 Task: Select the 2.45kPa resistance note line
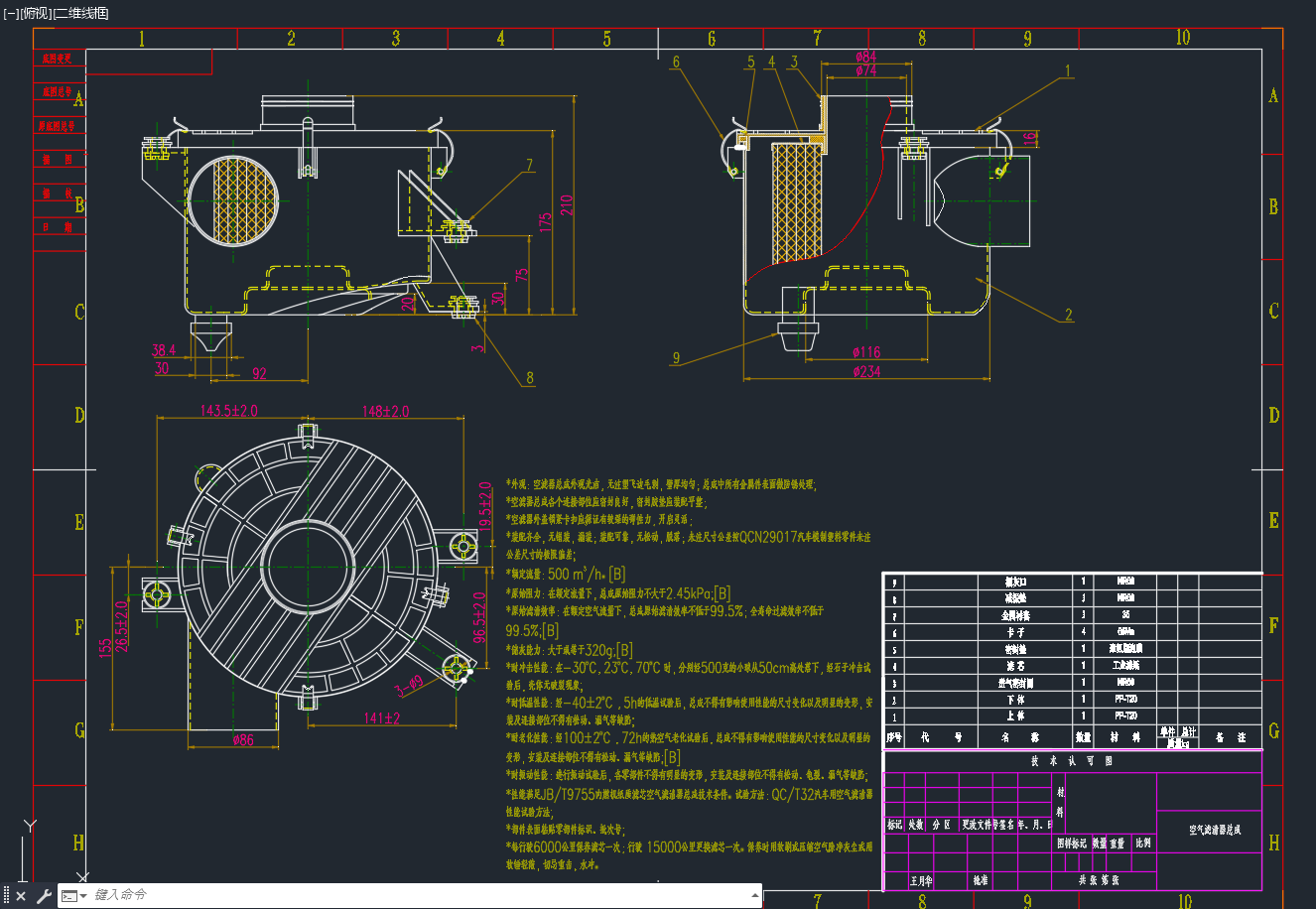[618, 593]
